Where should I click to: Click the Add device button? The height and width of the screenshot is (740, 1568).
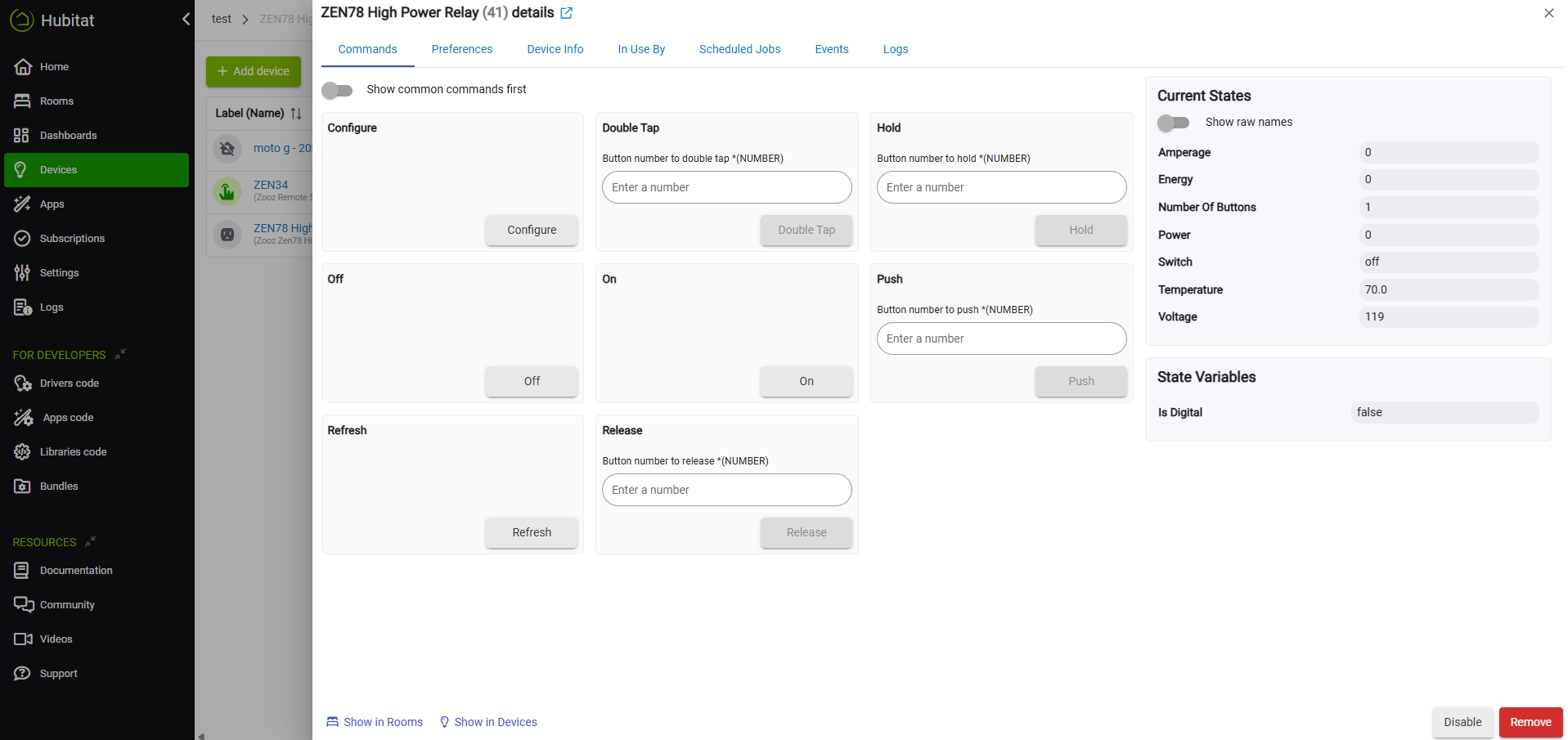coord(254,71)
